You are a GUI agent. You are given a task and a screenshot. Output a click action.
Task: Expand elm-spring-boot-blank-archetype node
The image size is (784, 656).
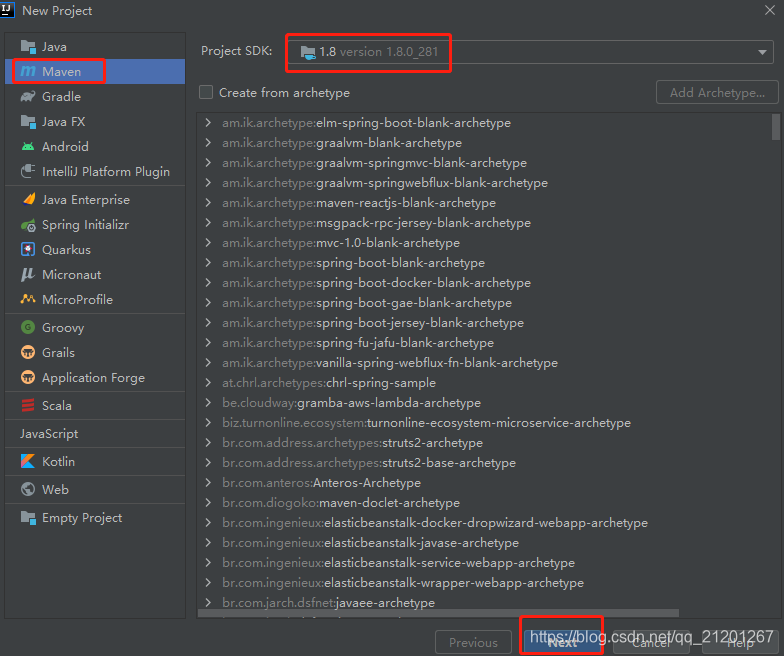click(208, 122)
